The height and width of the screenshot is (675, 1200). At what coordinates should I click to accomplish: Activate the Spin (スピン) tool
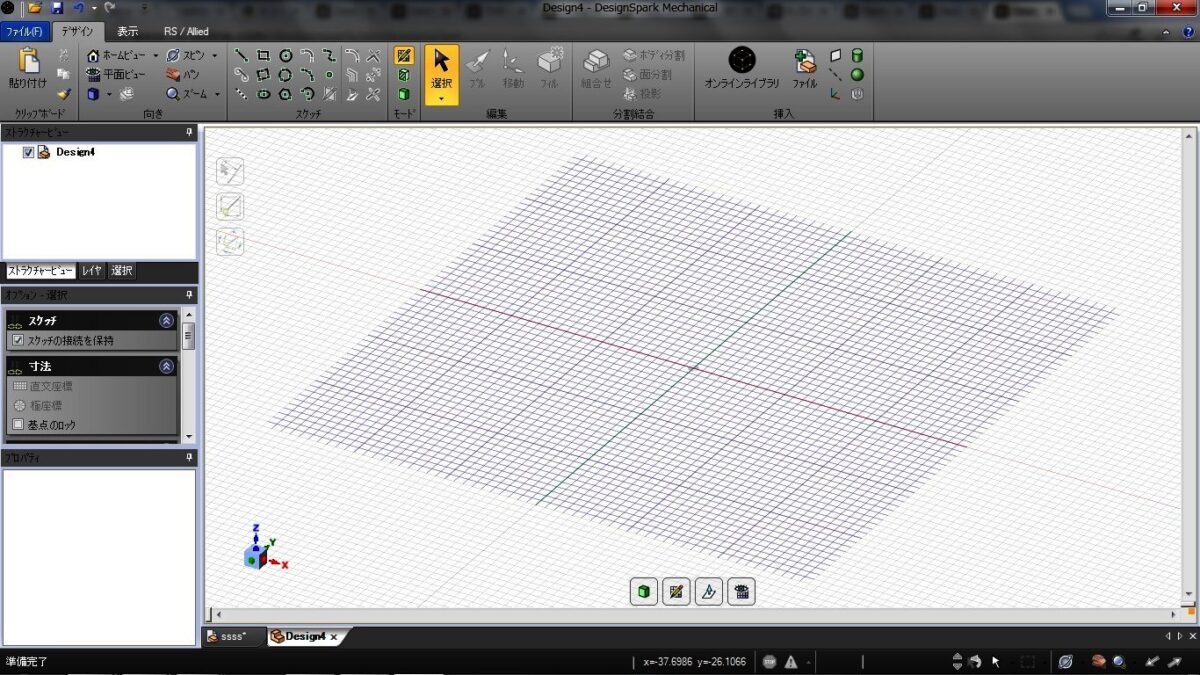[x=186, y=56]
